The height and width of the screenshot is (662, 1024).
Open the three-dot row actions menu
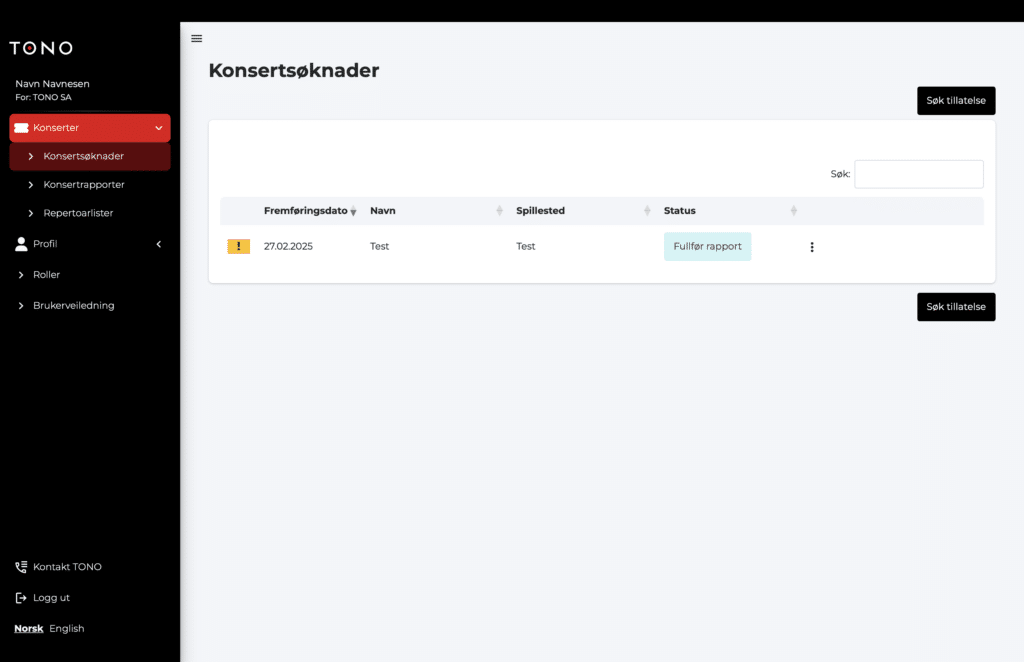(812, 247)
